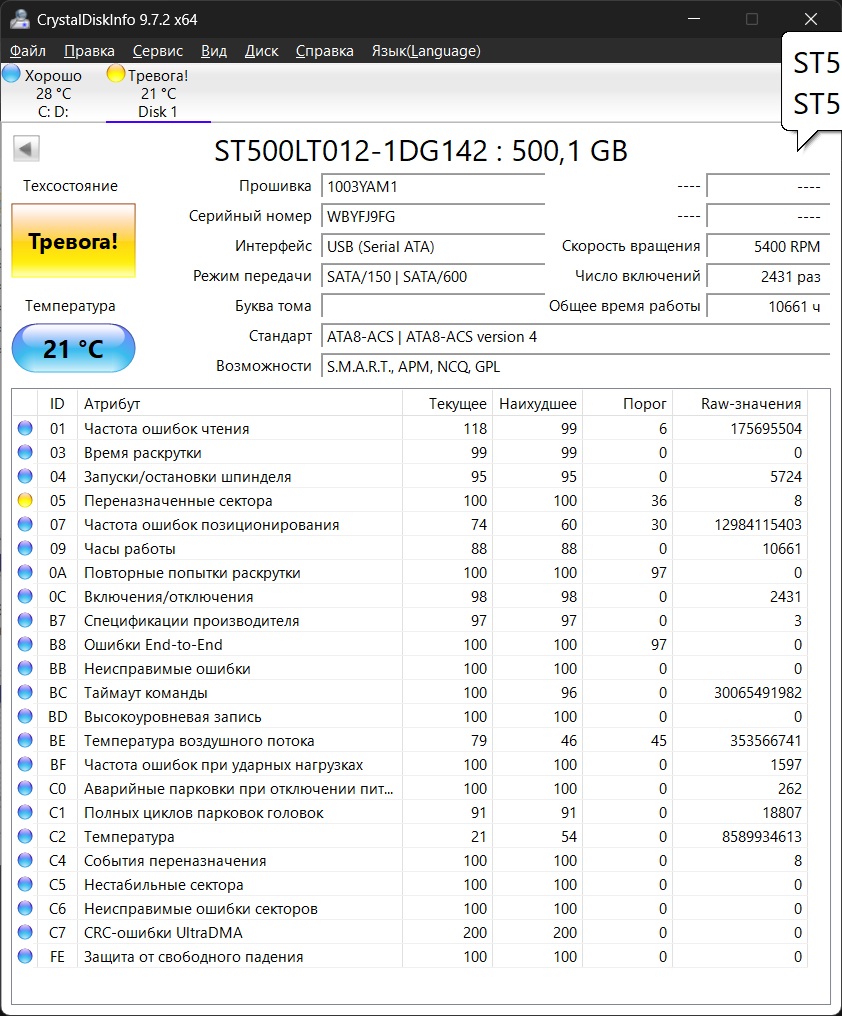Click the status icon for Ошибки End-to-End
842x1016 pixels.
[x=25, y=644]
